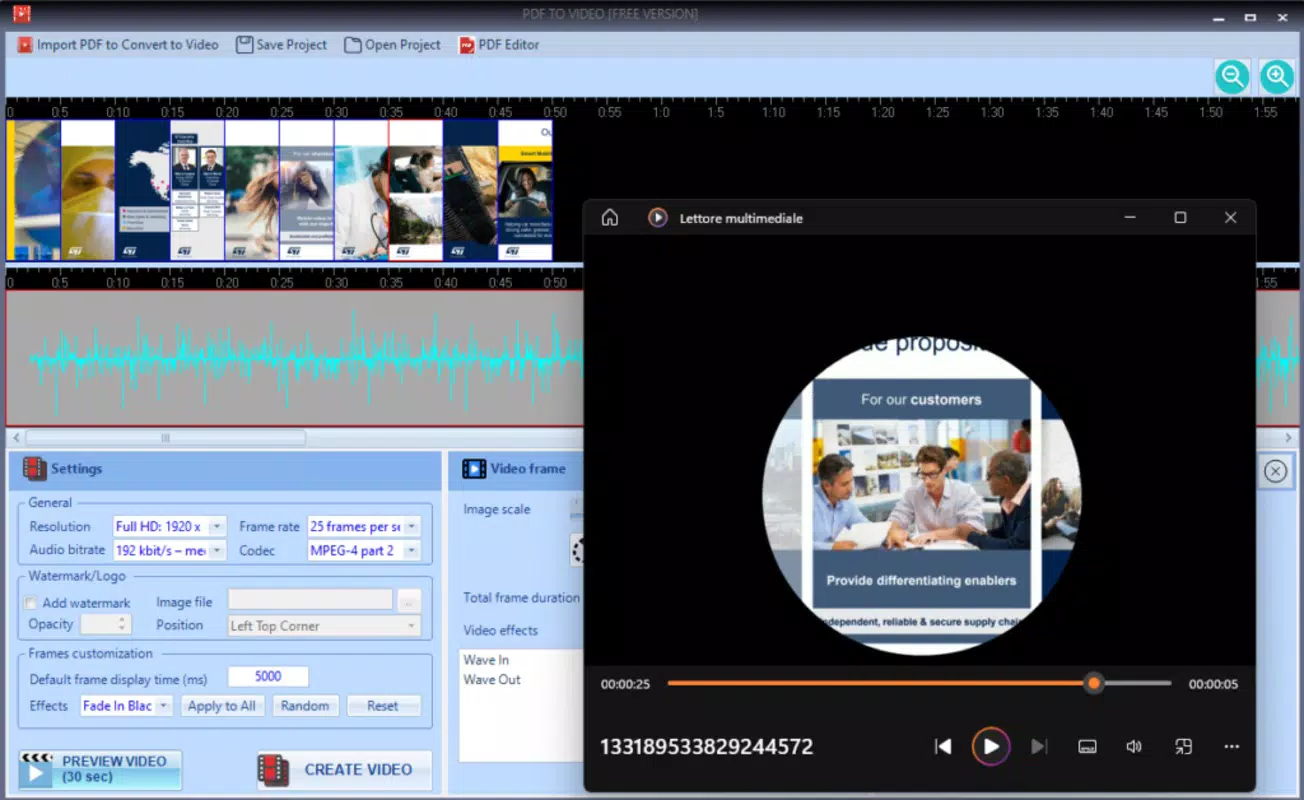Select the first slide thumbnail on timeline
The width and height of the screenshot is (1304, 800).
(33, 190)
